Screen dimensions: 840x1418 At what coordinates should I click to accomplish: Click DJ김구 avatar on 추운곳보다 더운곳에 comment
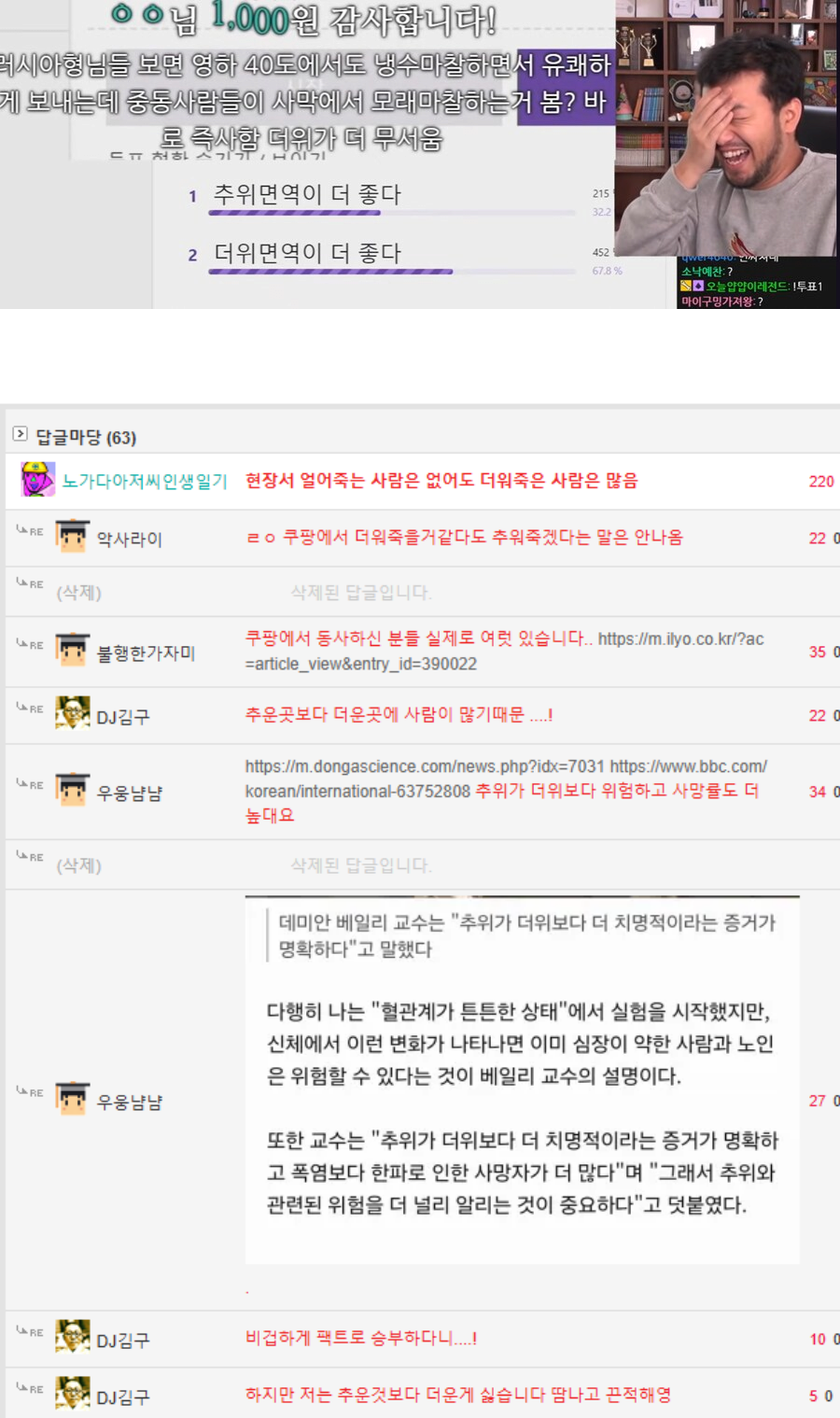point(72,714)
